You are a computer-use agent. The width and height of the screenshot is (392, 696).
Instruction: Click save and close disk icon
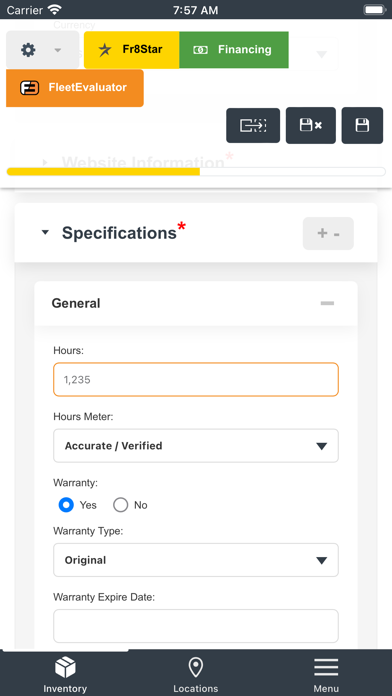pyautogui.click(x=311, y=126)
